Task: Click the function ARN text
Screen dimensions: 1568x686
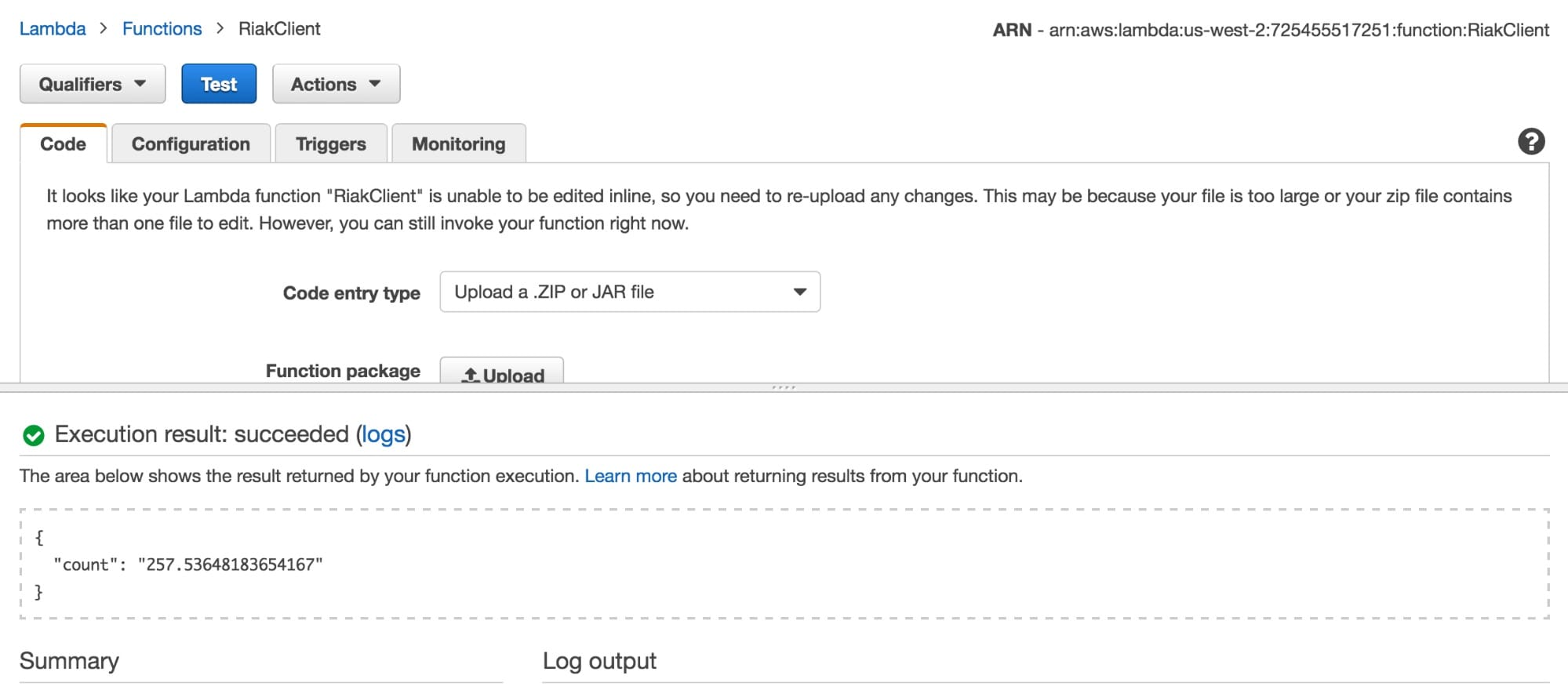Action: coord(1298,30)
